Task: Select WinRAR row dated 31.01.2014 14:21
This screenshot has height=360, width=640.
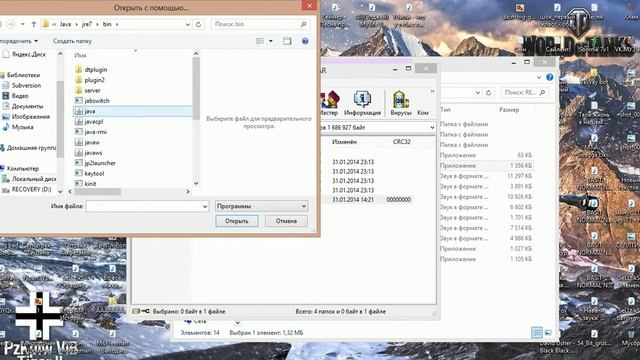Action: click(x=366, y=200)
